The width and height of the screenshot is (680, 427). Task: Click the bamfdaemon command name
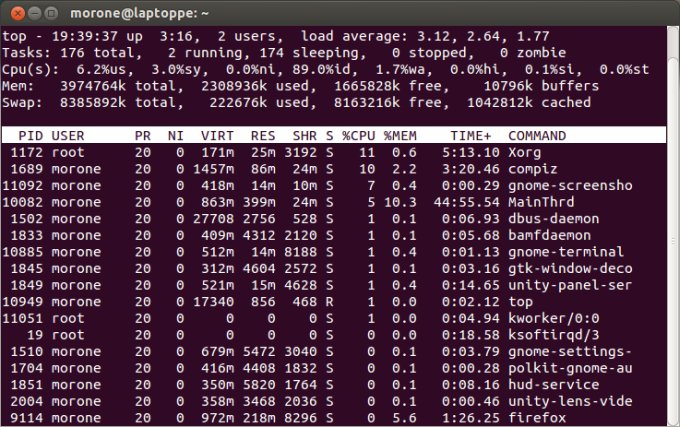[549, 235]
